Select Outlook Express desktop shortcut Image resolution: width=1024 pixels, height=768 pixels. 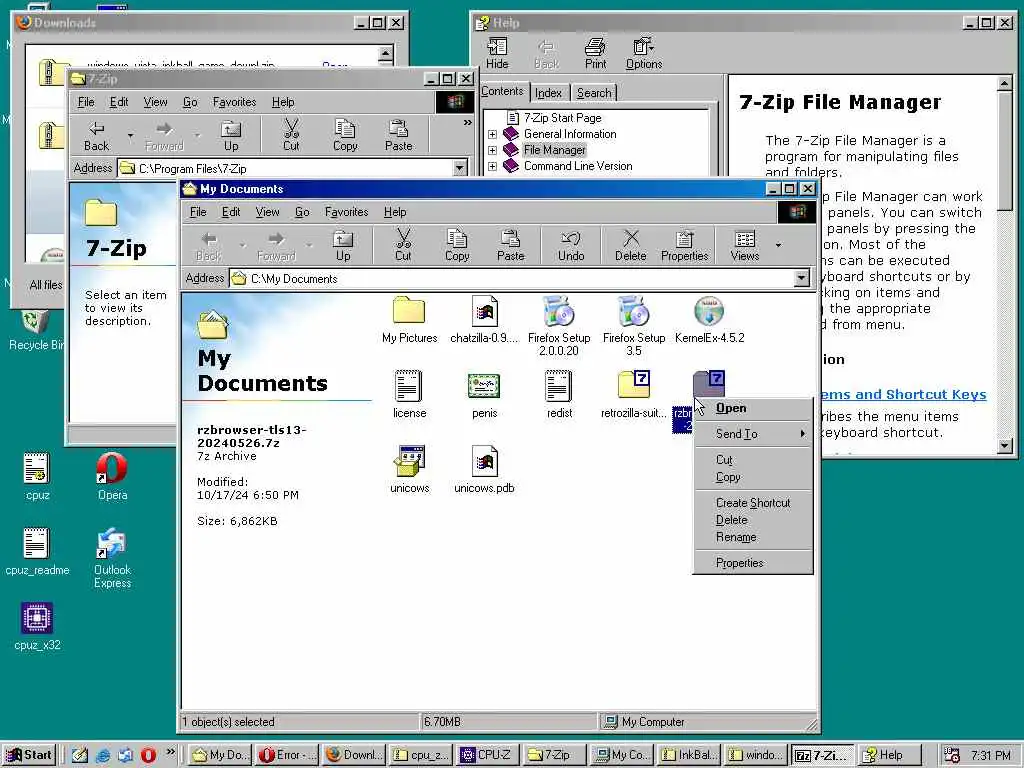click(x=112, y=558)
